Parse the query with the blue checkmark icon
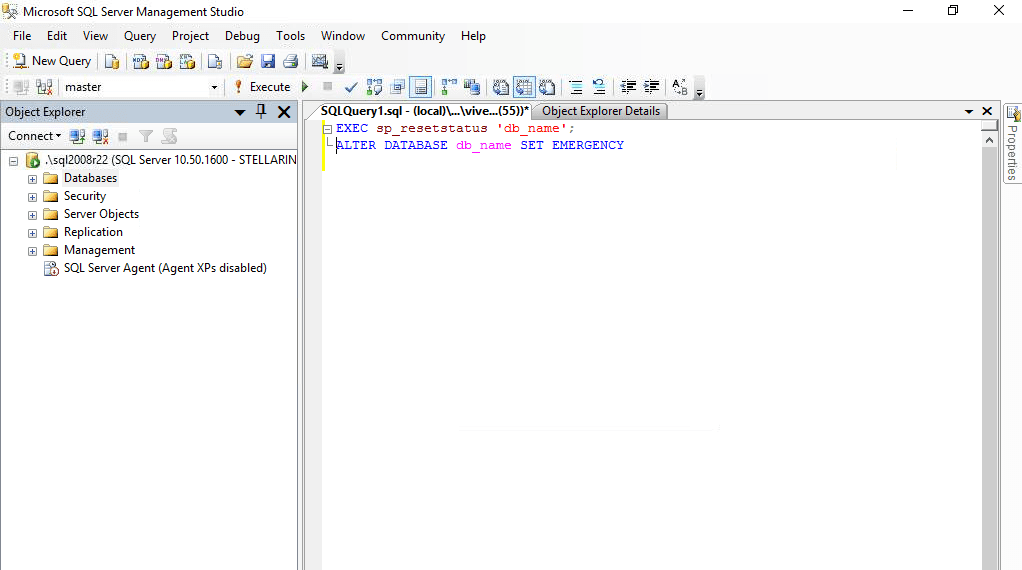 tap(351, 87)
